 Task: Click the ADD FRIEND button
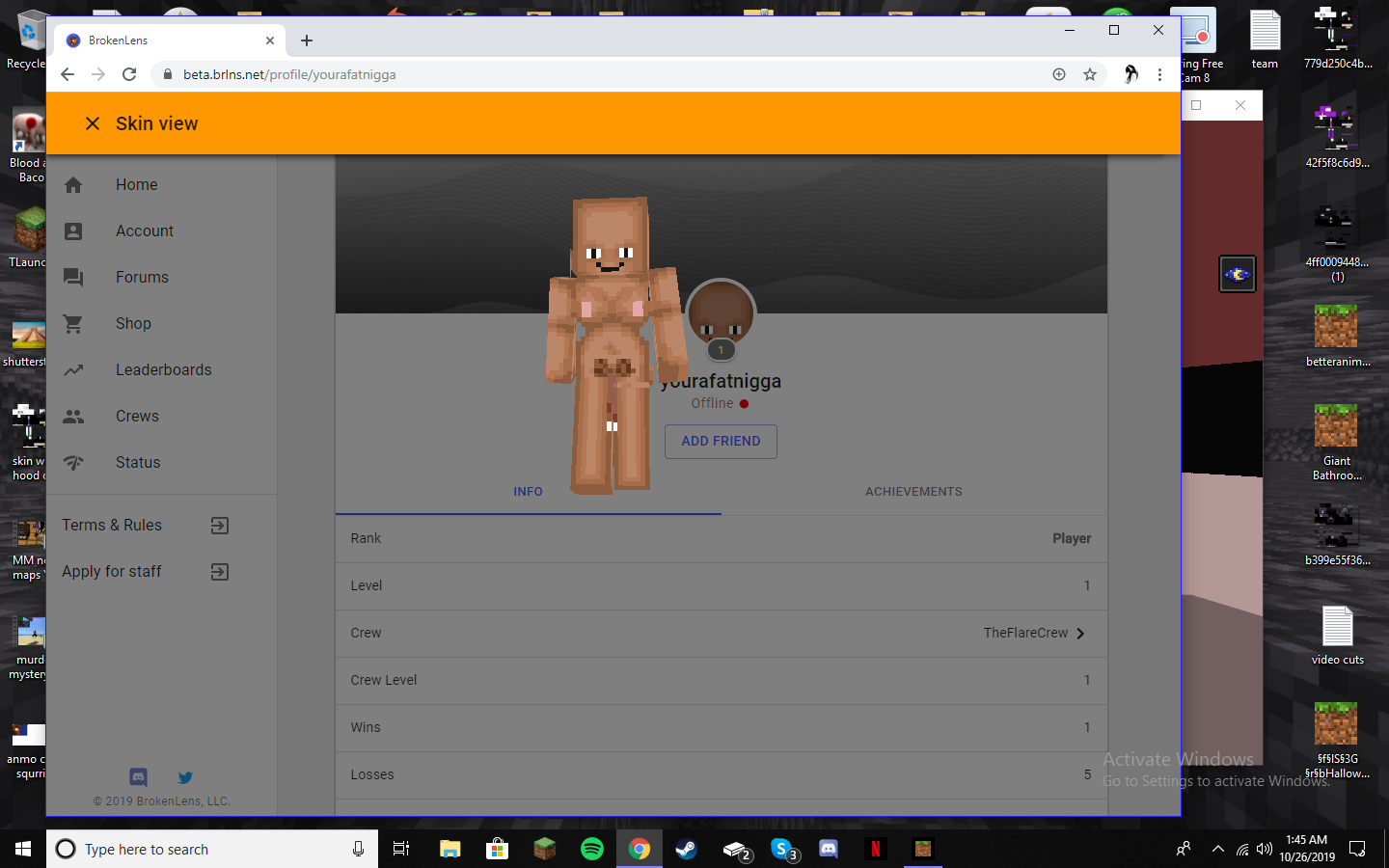pos(722,442)
